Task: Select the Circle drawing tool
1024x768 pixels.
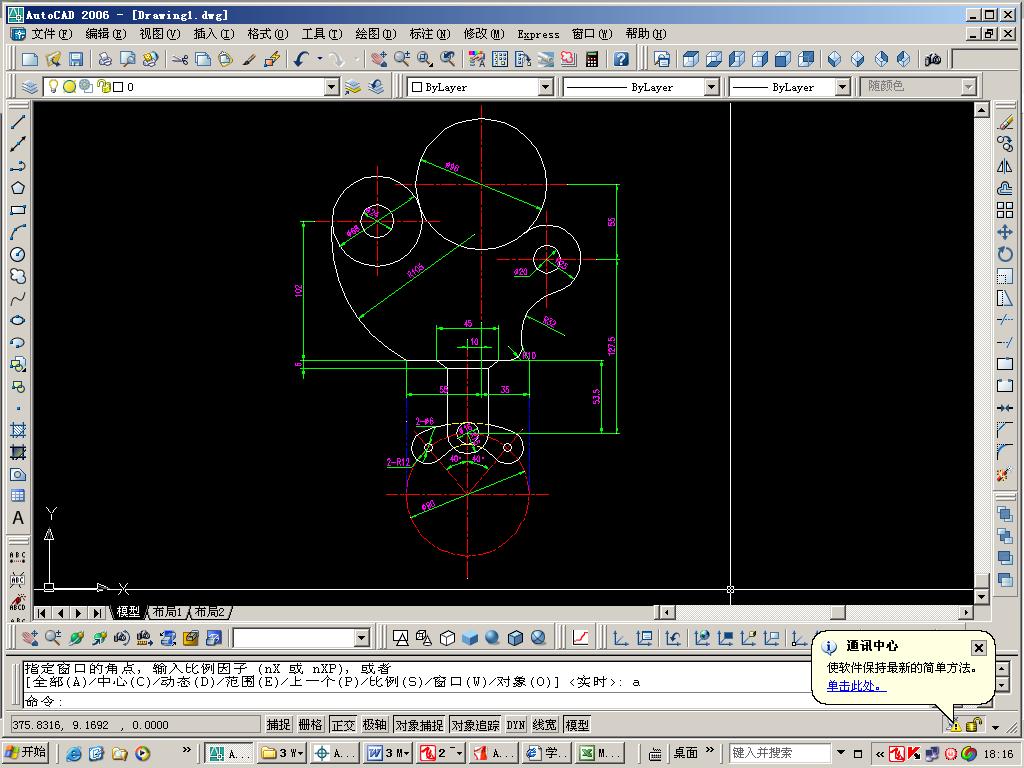Action: click(x=18, y=254)
